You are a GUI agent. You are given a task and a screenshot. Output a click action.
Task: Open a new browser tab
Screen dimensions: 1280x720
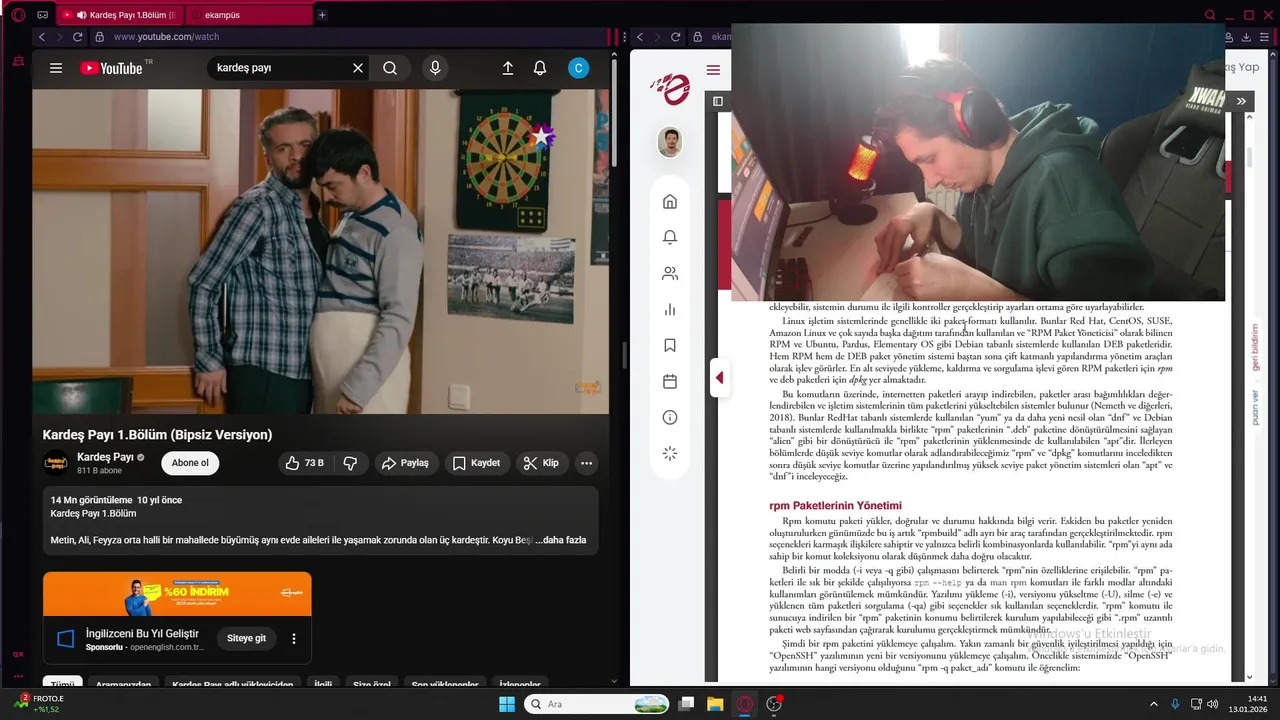(x=322, y=15)
